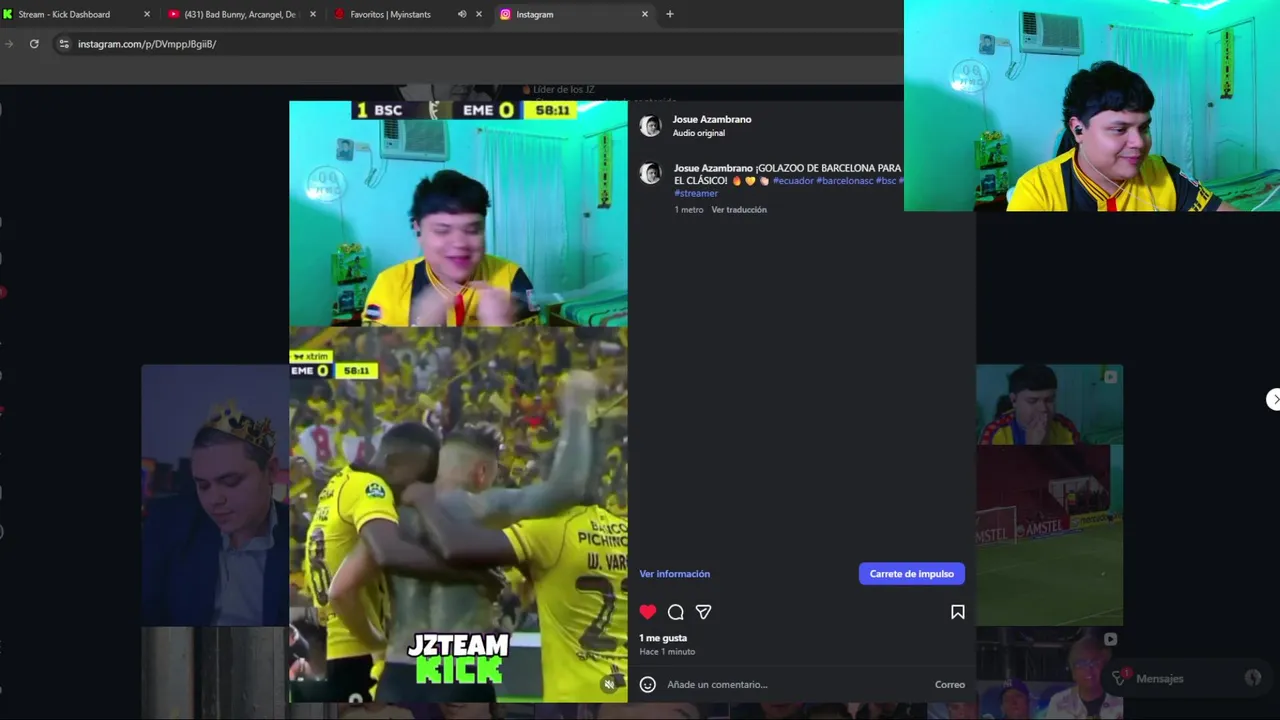1280x720 pixels.
Task: Open the caption author's profile picture
Action: pyautogui.click(x=650, y=173)
